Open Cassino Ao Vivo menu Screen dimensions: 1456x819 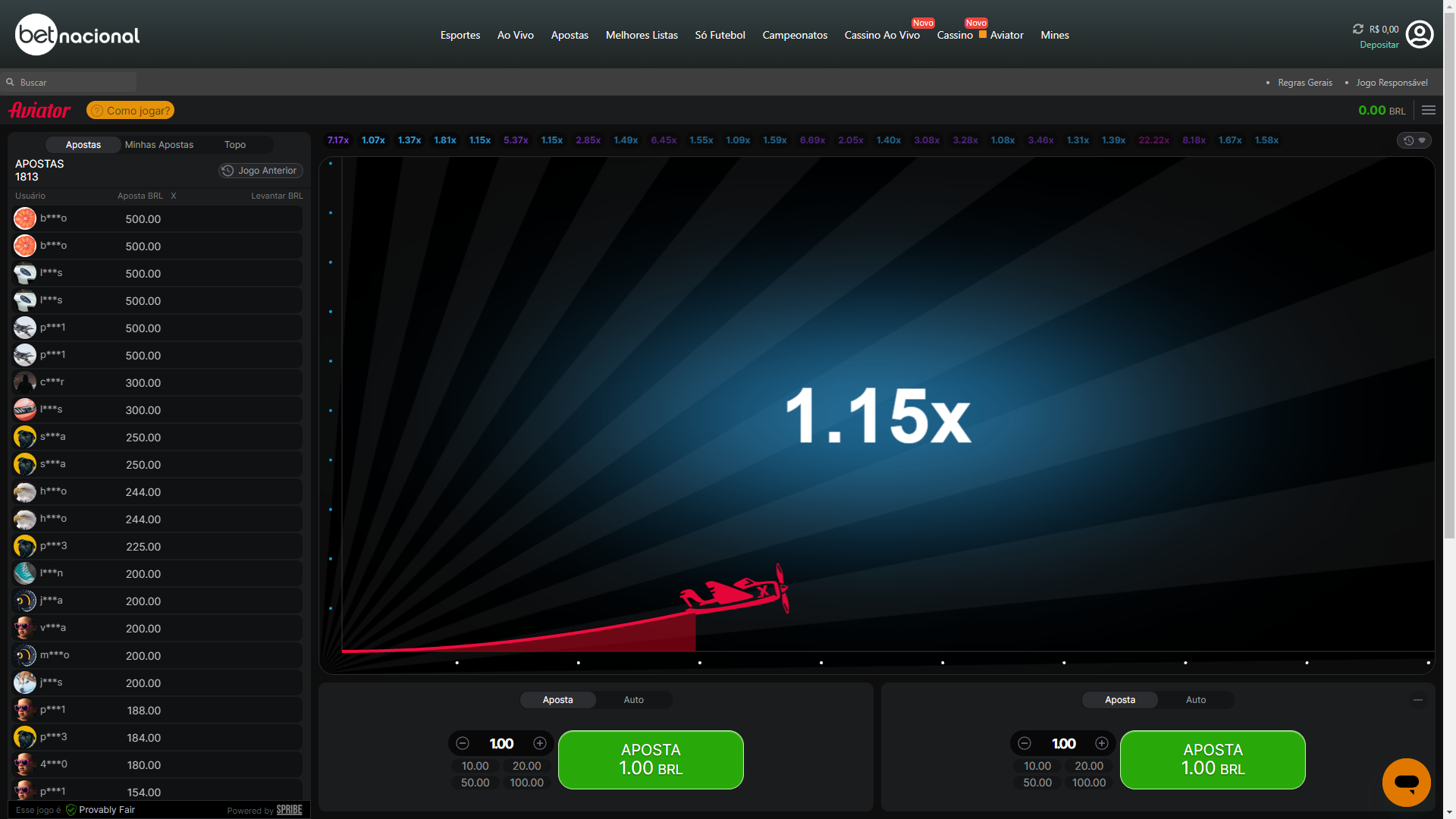(882, 36)
